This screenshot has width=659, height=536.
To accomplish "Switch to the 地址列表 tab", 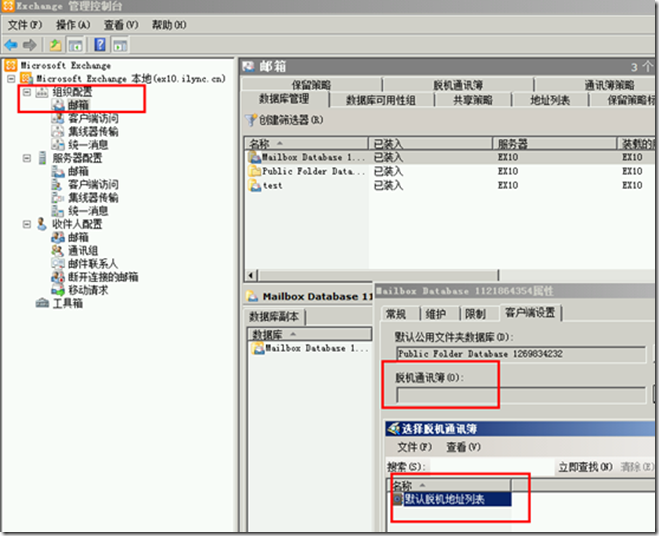I will 550,100.
